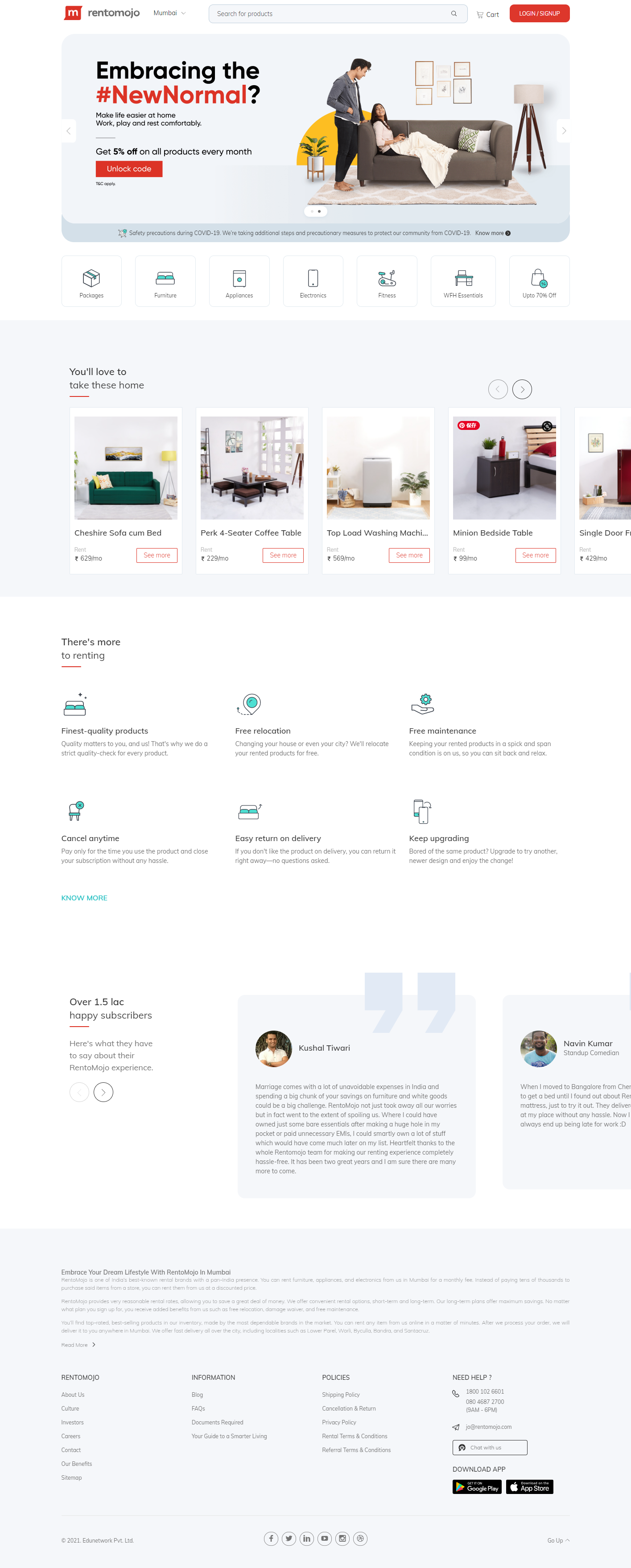Click Download on the App Store badge
Image resolution: width=631 pixels, height=1568 pixels.
pyautogui.click(x=529, y=1487)
